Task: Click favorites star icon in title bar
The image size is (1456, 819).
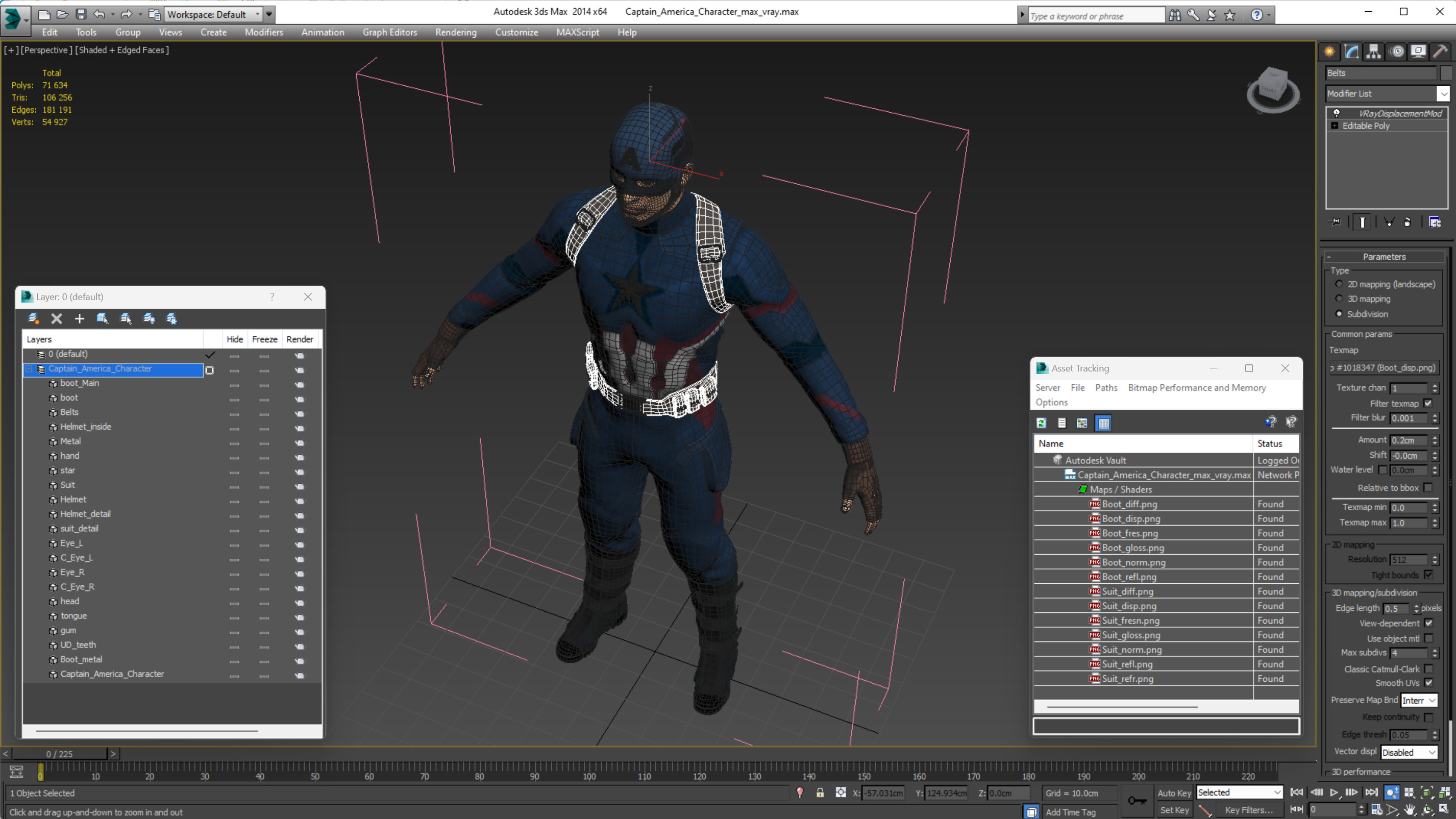Action: click(x=1229, y=15)
